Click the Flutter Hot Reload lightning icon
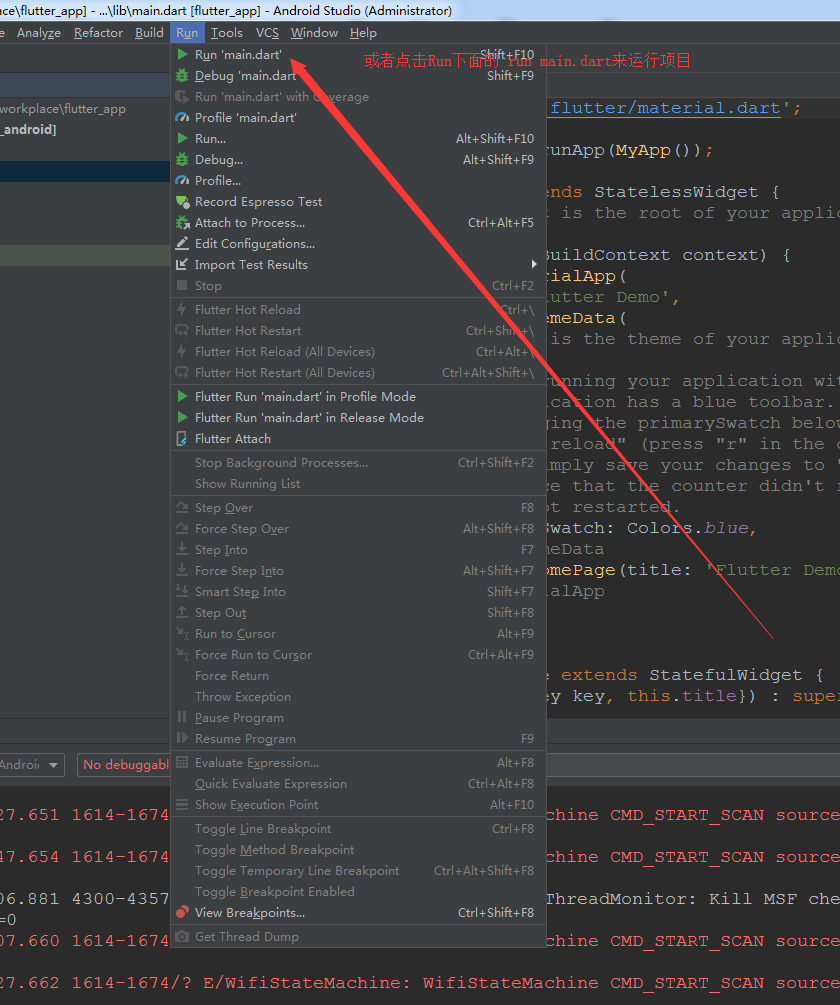This screenshot has height=1005, width=840. pyautogui.click(x=183, y=310)
